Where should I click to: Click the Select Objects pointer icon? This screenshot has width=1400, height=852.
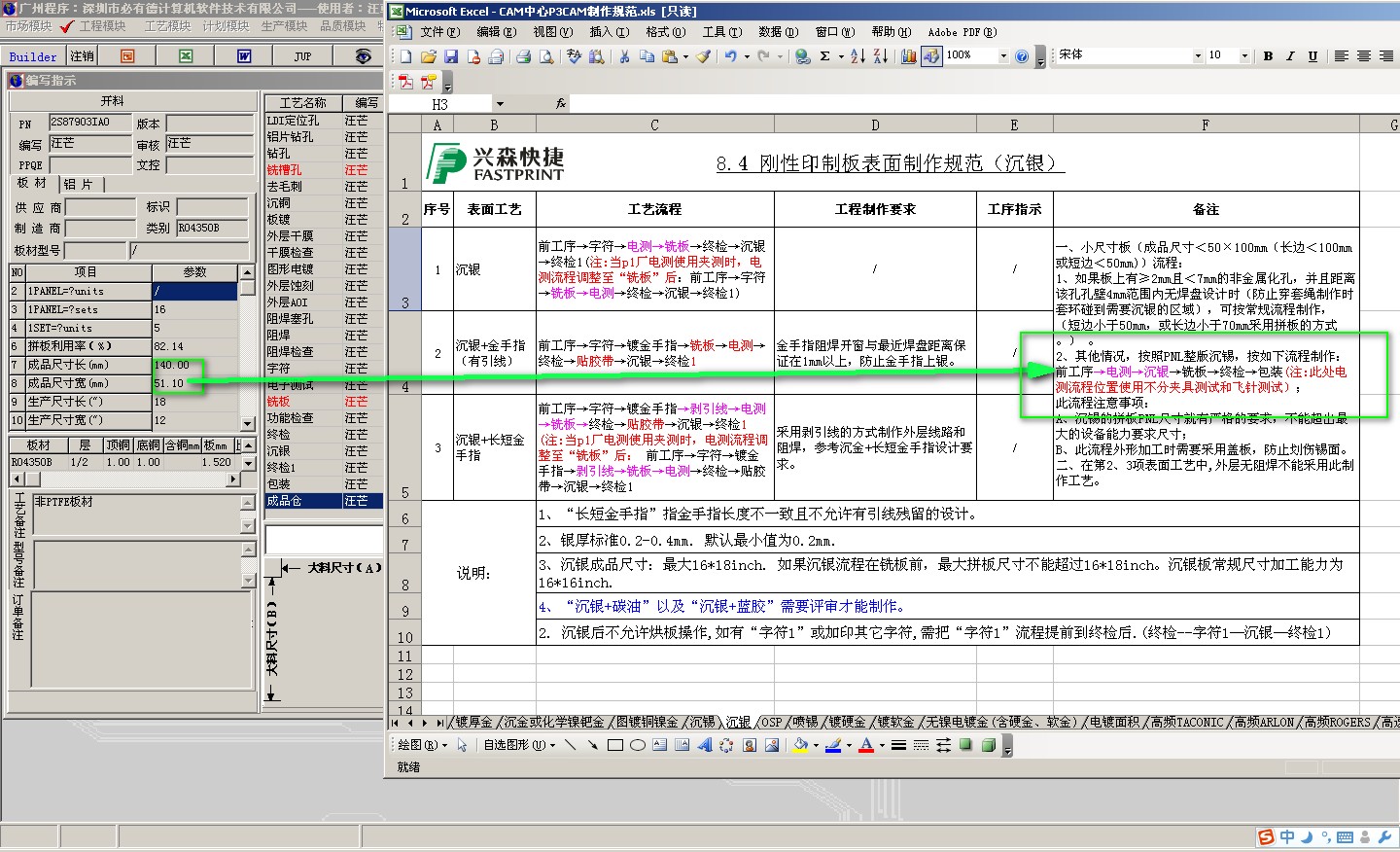[x=462, y=745]
